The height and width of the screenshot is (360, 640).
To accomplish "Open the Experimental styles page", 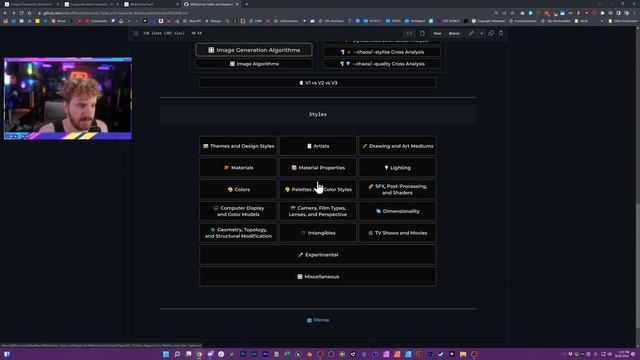I will 318,255.
